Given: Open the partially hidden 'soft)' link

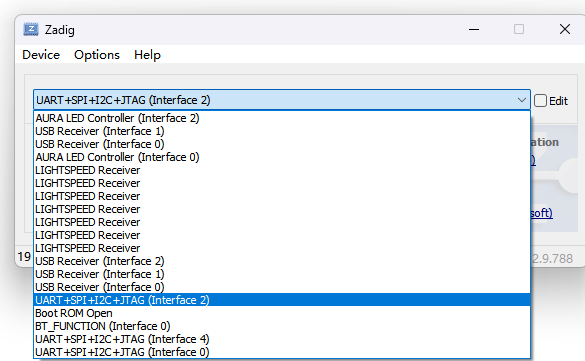Looking at the screenshot, I should 541,213.
